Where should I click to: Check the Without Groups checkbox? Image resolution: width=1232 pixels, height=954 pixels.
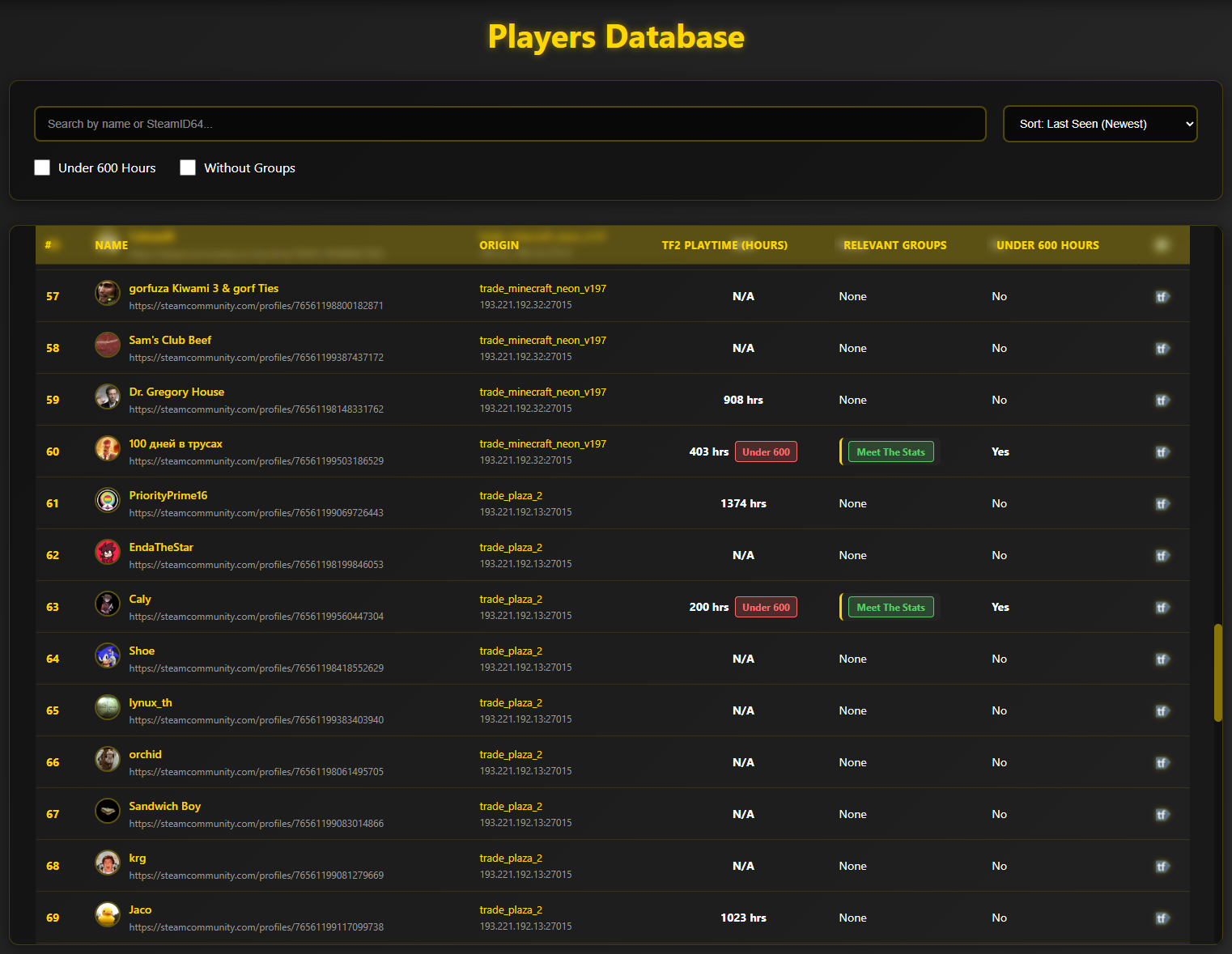click(x=188, y=167)
